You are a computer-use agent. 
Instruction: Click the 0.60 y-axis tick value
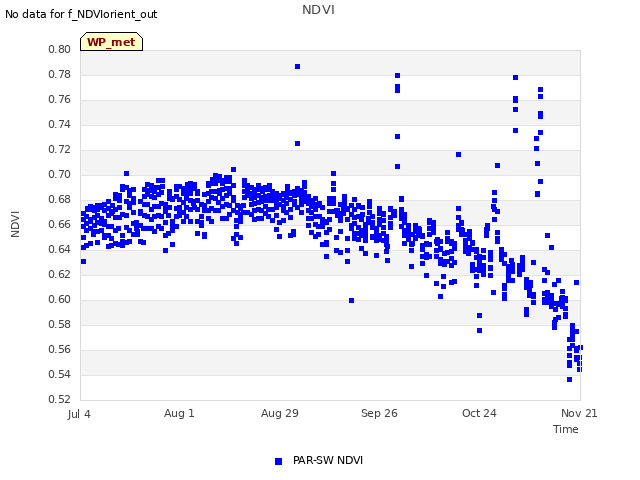point(60,300)
